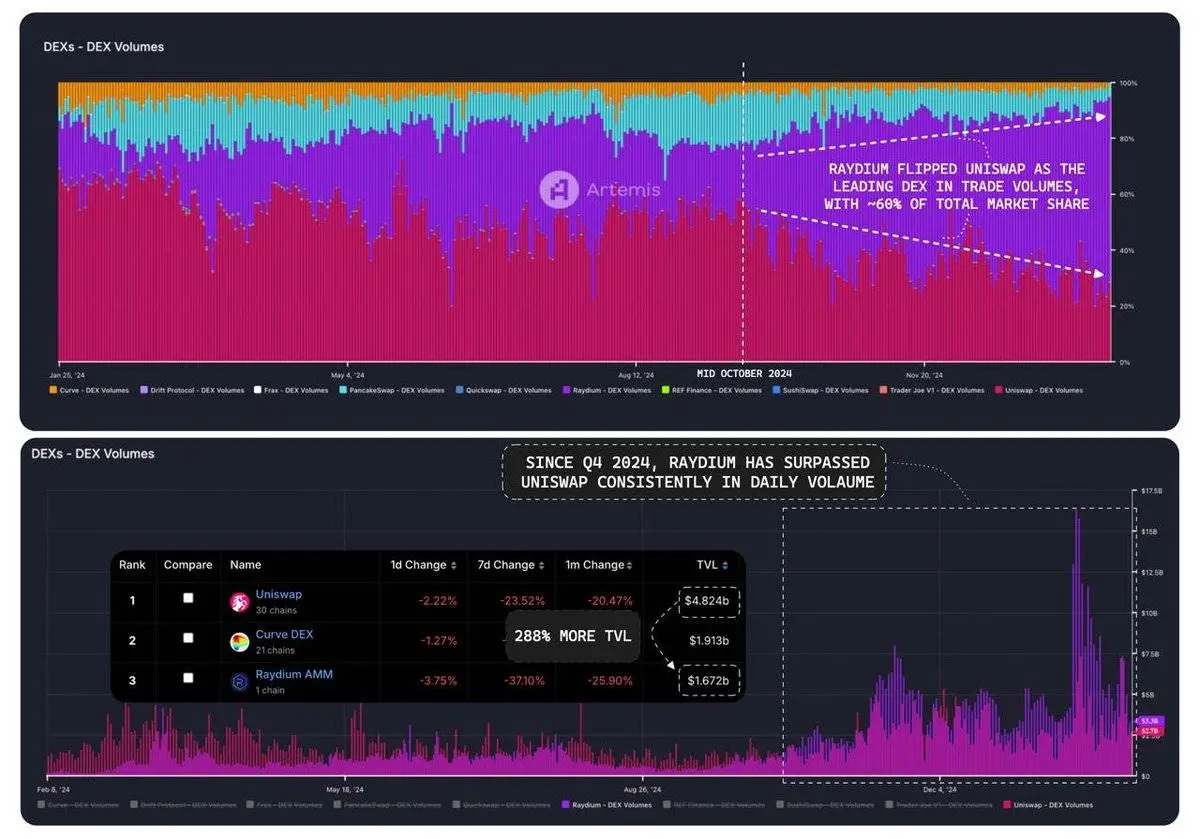
Task: Toggle the Compare checkbox for Raydium AMM
Action: [189, 678]
